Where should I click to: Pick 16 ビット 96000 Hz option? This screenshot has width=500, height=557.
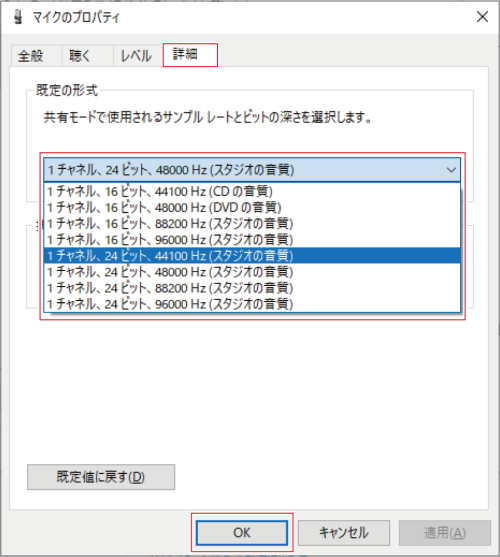[x=252, y=240]
